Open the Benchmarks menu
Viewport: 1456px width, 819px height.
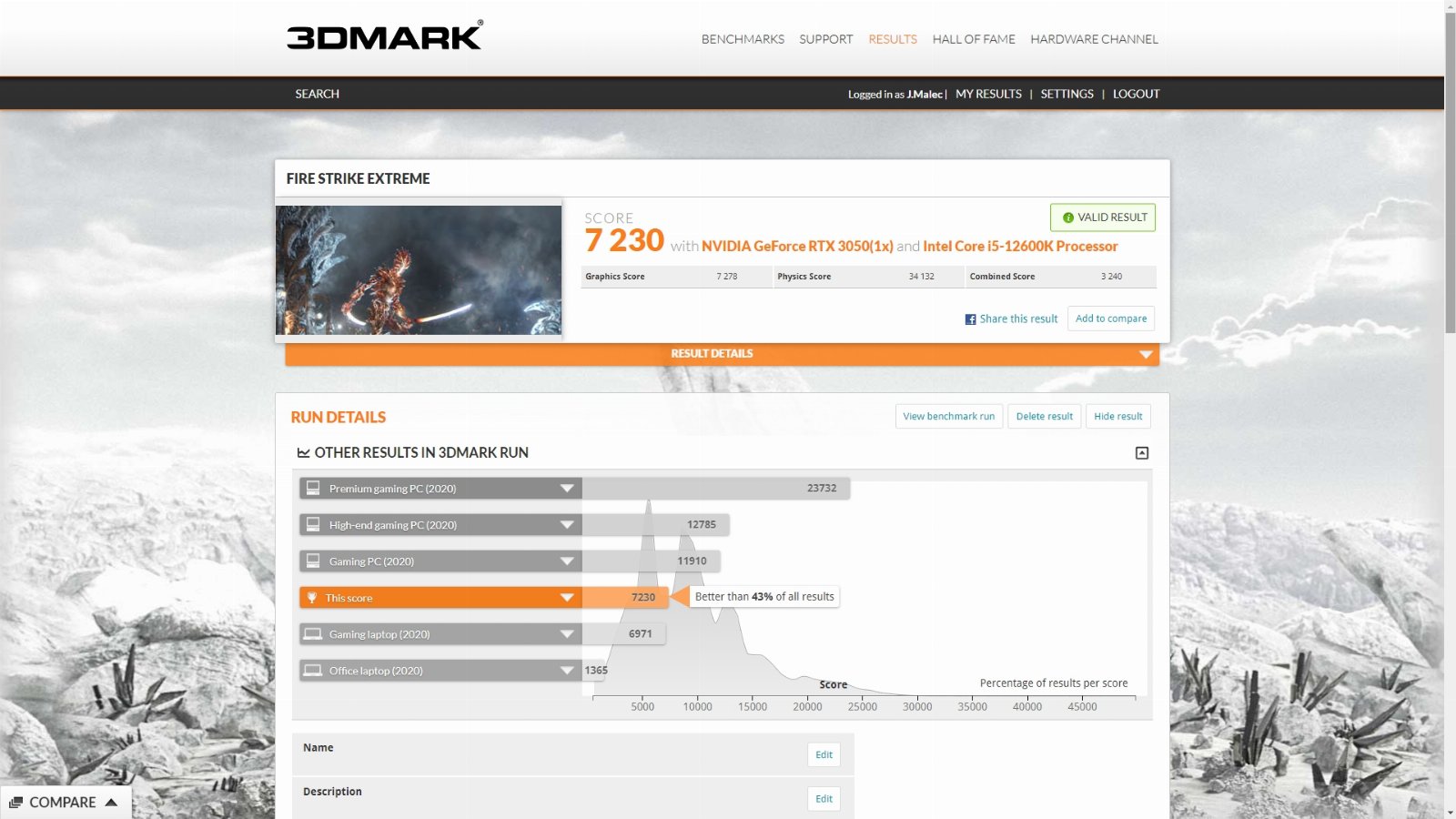point(743,39)
